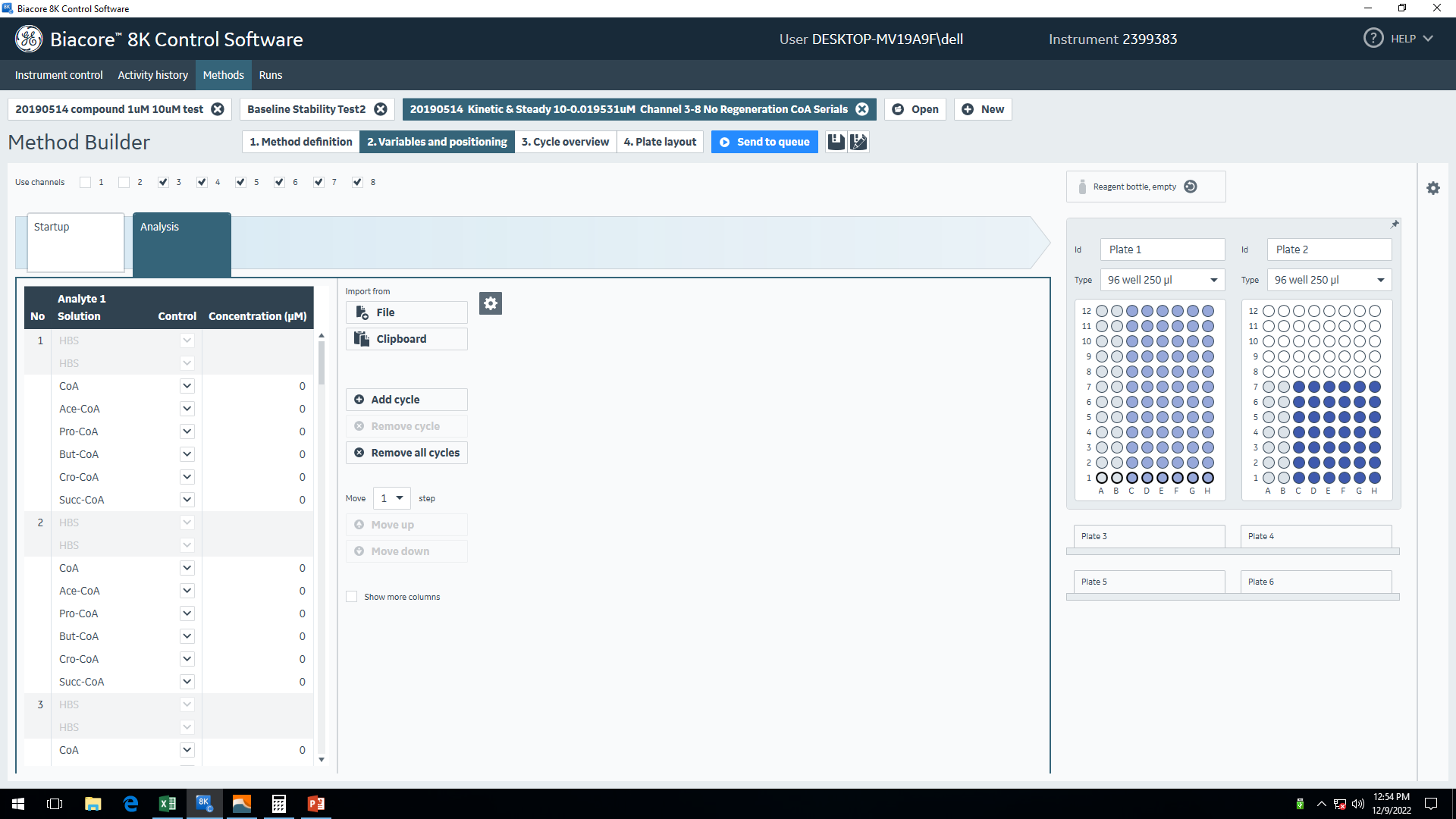The width and height of the screenshot is (1456, 819).
Task: Click the Reagent bottle arrow icon
Action: [1191, 187]
